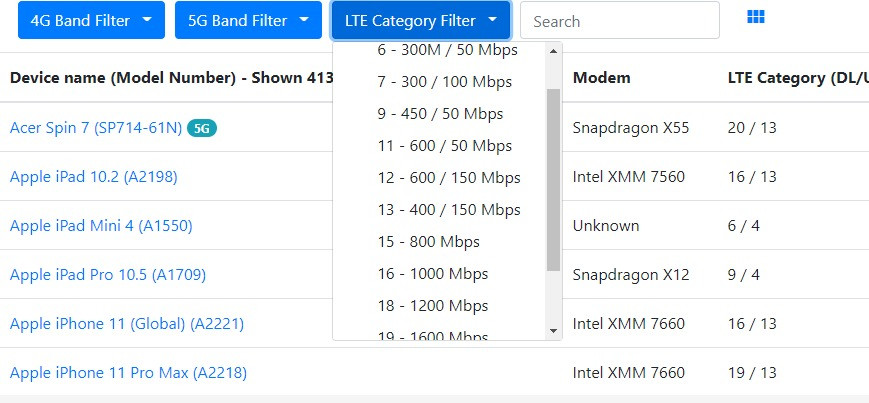This screenshot has height=403, width=869.
Task: Open the 5G Band Filter dropdown
Action: (248, 21)
